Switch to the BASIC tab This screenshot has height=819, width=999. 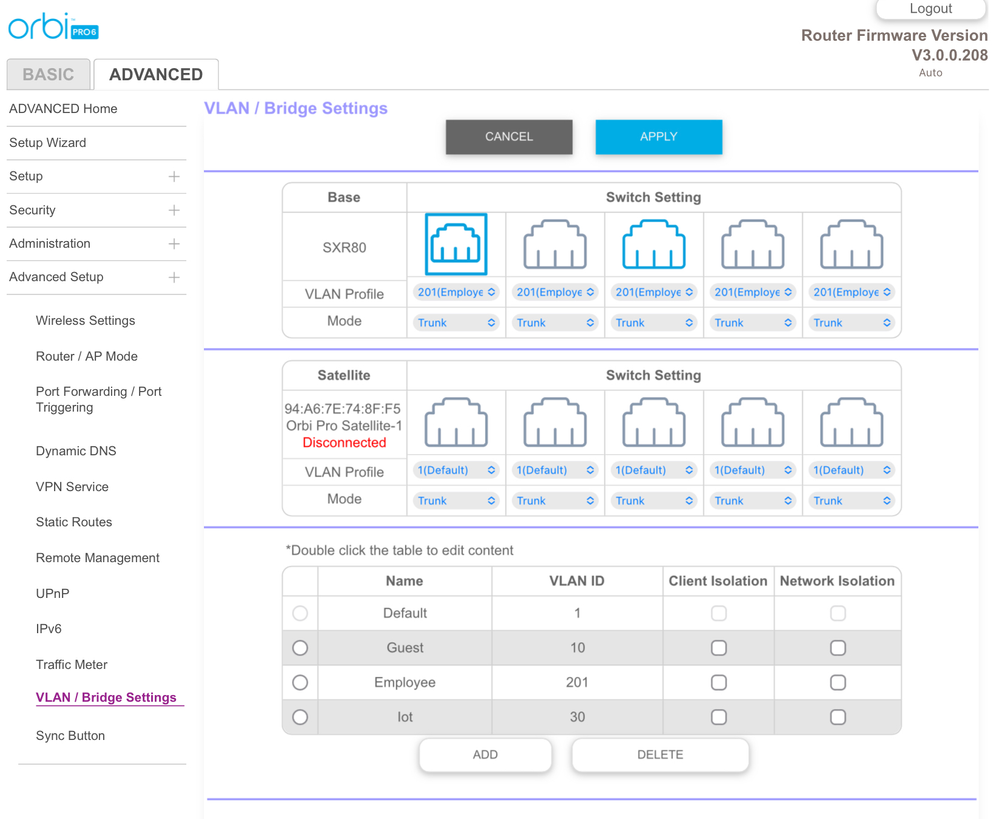tap(48, 74)
